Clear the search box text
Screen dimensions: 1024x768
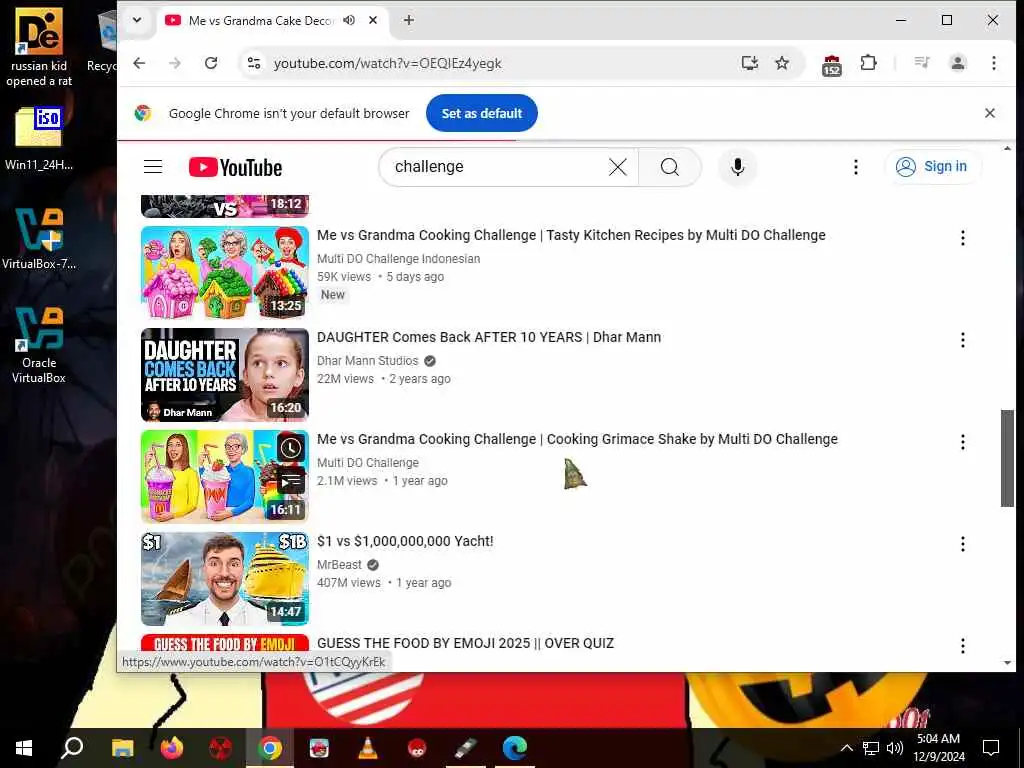[x=617, y=167]
